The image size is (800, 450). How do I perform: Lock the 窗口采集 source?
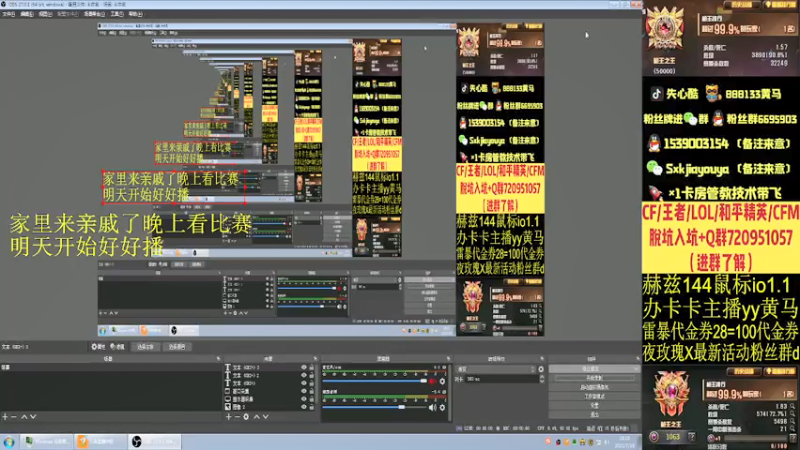(312, 391)
